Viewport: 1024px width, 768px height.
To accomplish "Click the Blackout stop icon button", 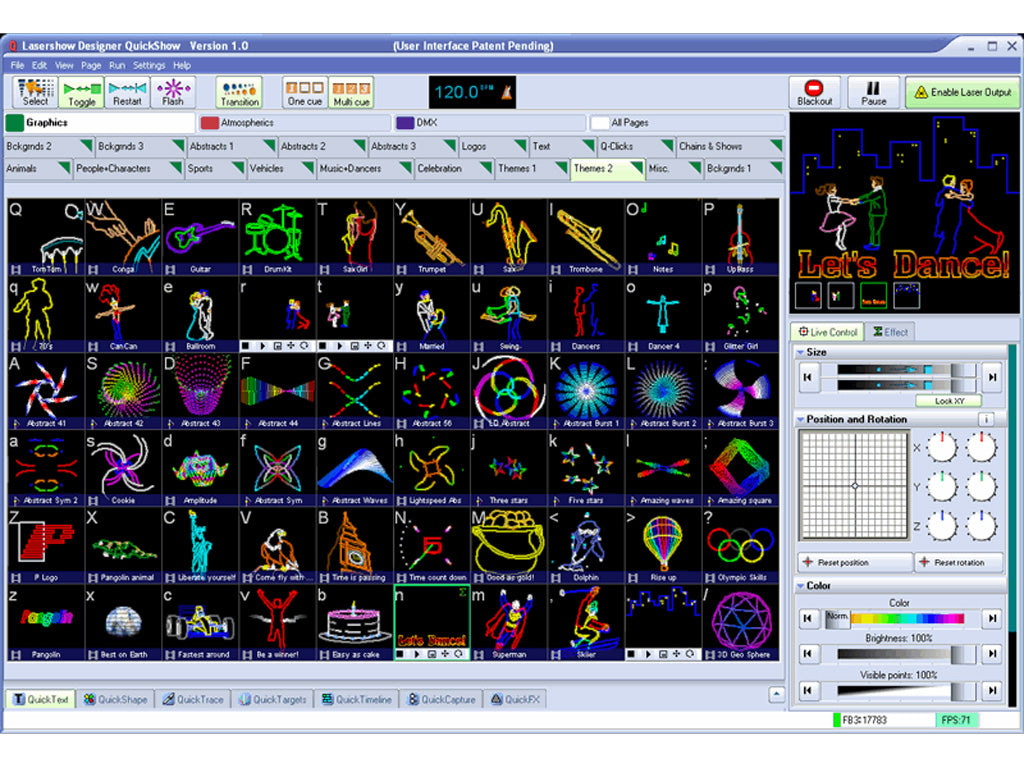I will click(x=814, y=92).
